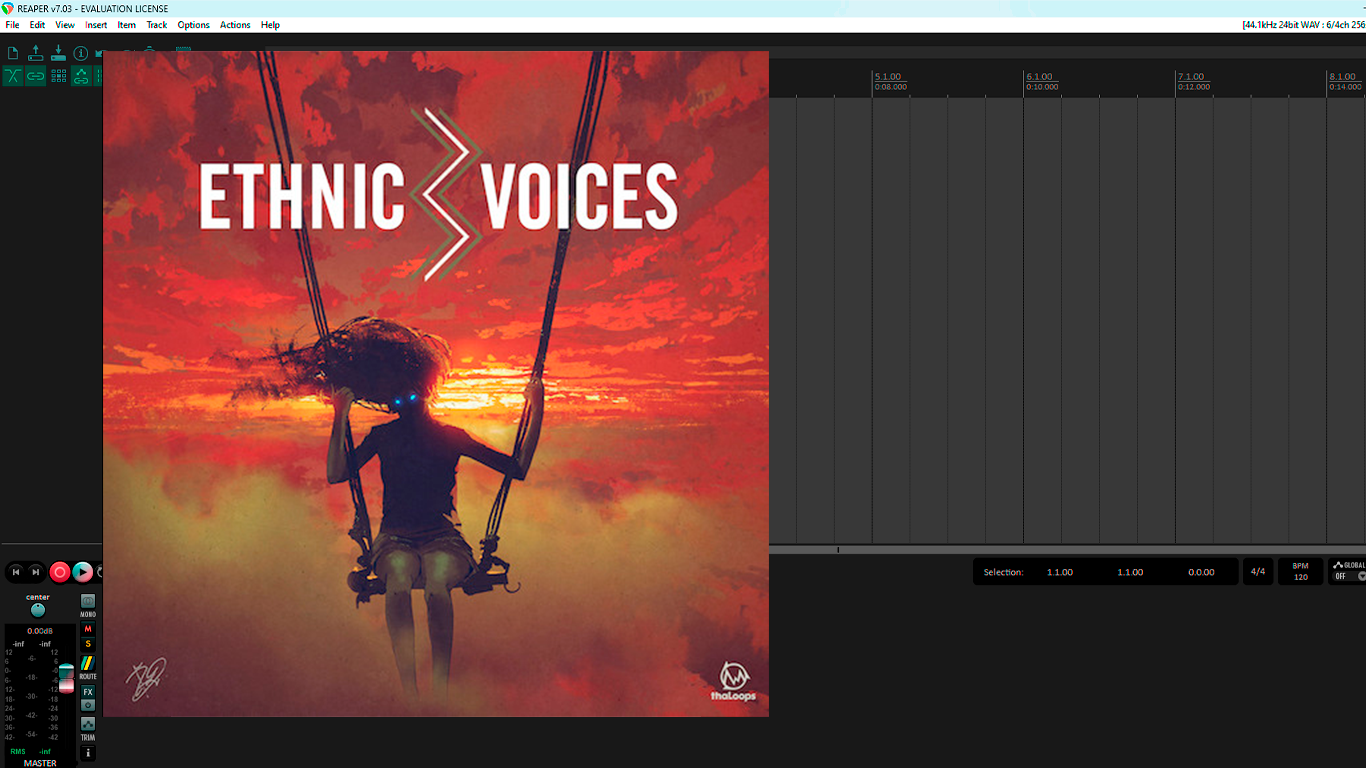Click the BPM 120 tempo field

coord(1300,572)
